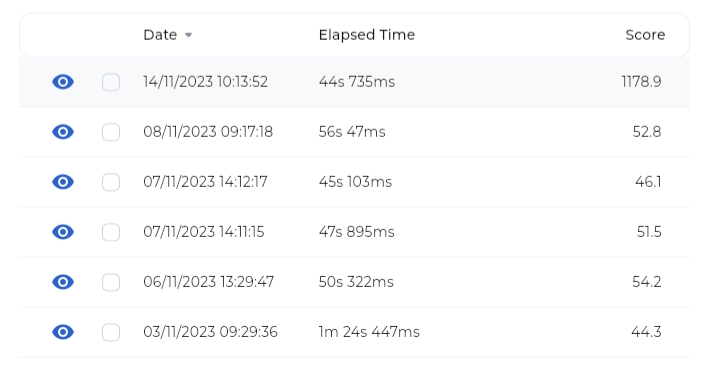View the 14/11/2023 10:13:52 result
Viewport: 717px width, 386px height.
click(x=63, y=82)
